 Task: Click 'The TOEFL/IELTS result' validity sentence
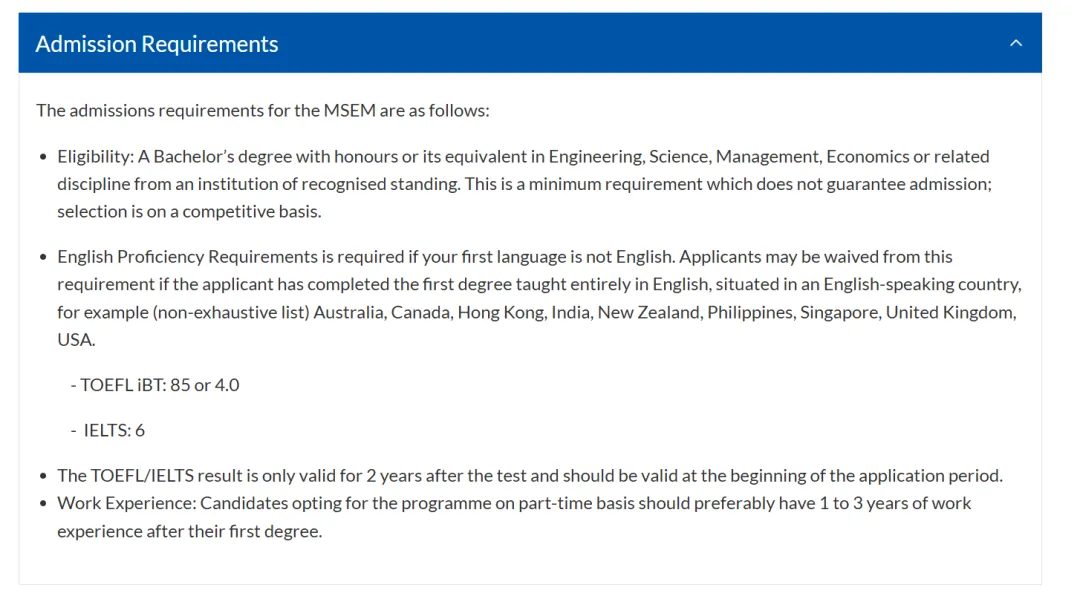529,475
